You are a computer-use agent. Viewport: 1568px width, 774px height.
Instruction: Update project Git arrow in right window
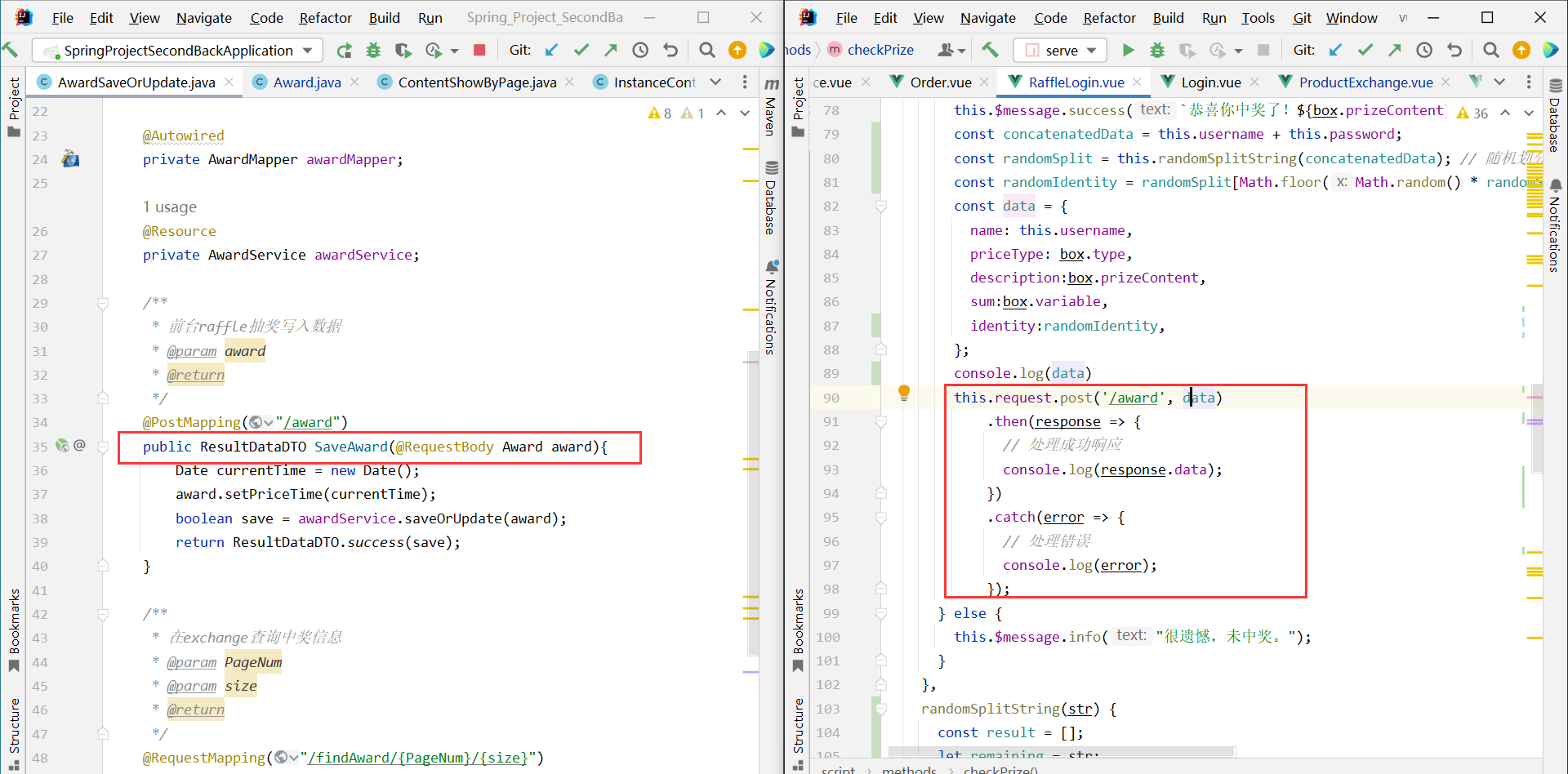[1336, 51]
